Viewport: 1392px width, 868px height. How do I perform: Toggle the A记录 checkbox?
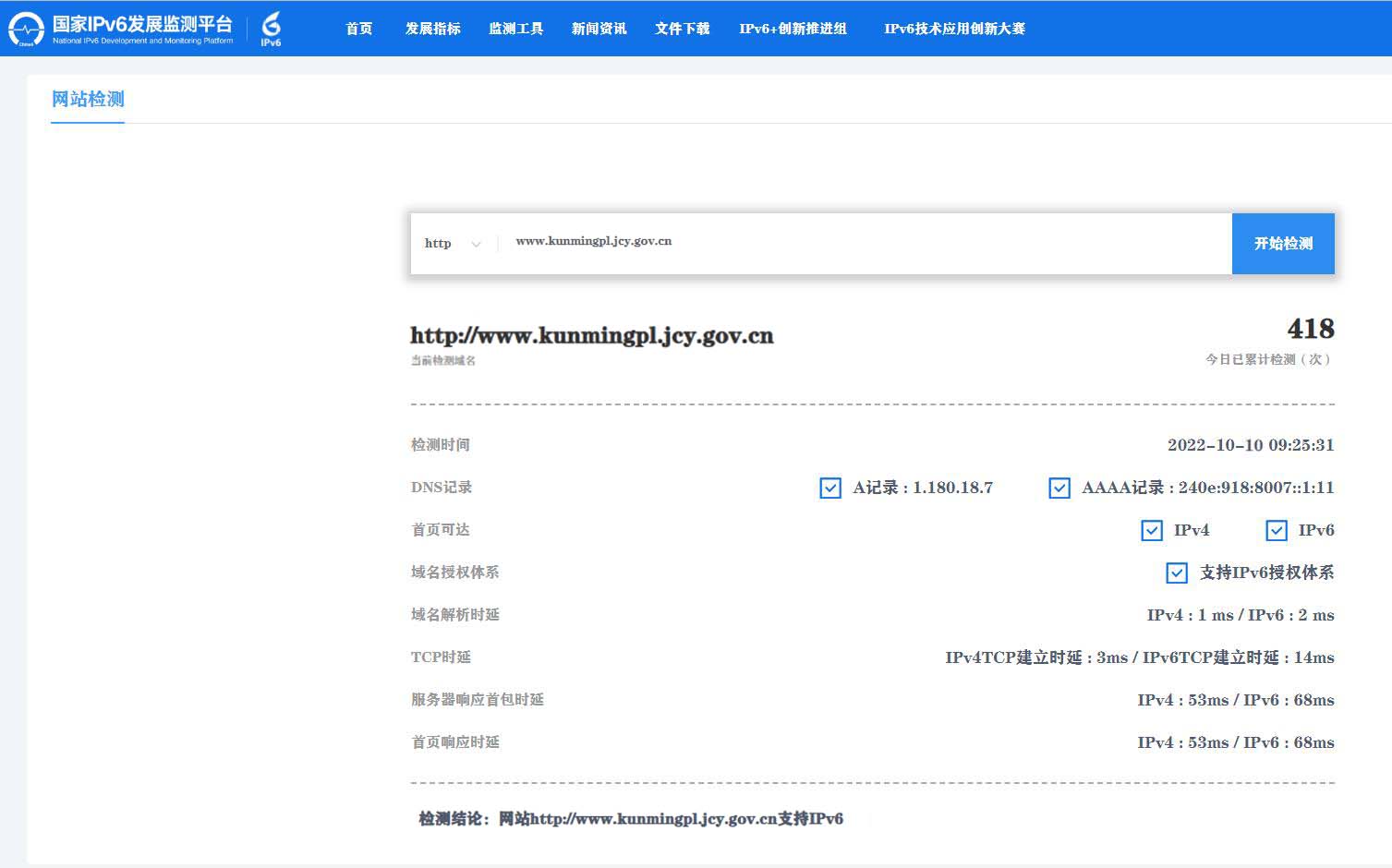click(x=830, y=488)
